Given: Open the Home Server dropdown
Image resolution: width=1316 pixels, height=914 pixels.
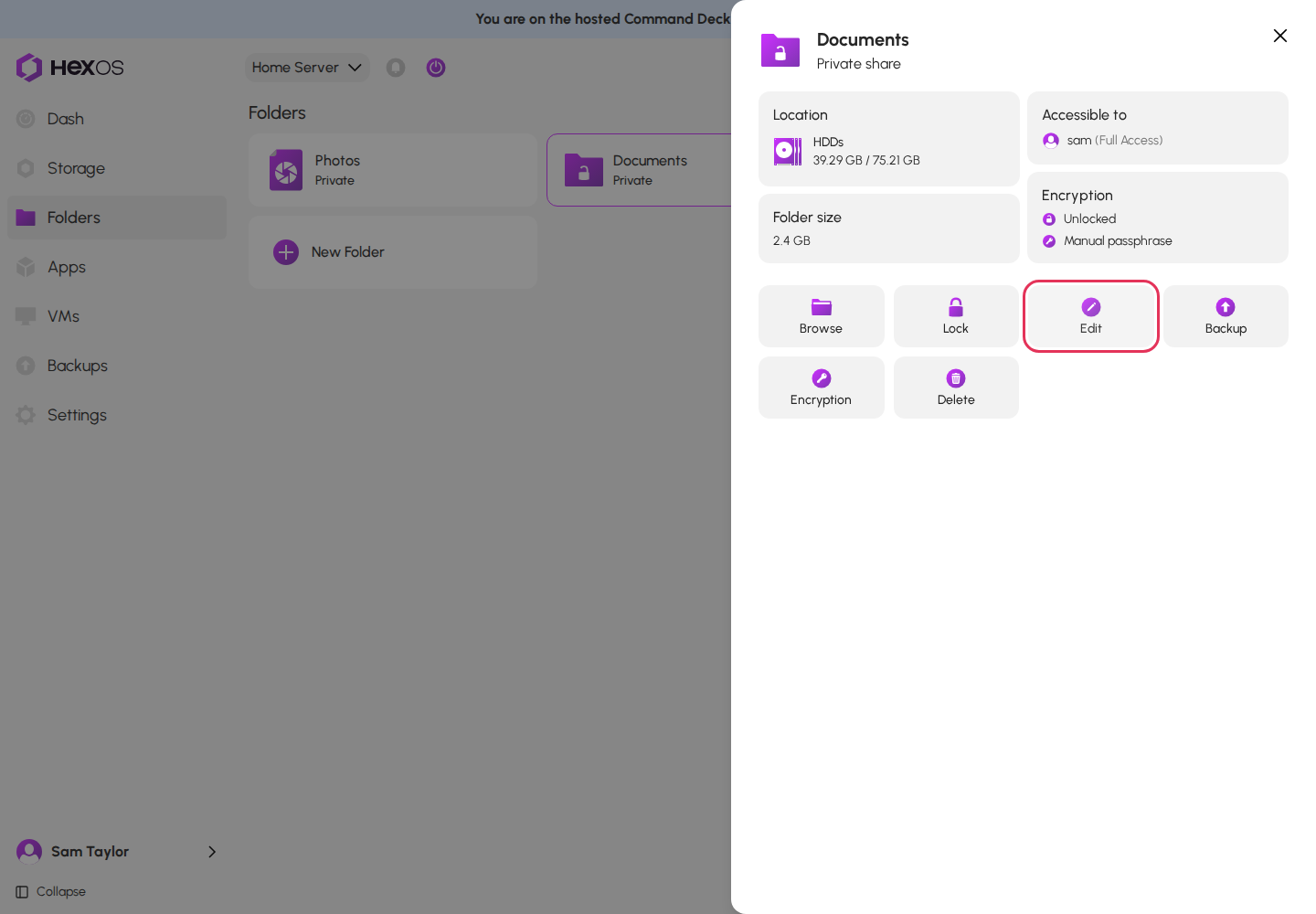Looking at the screenshot, I should pyautogui.click(x=307, y=68).
